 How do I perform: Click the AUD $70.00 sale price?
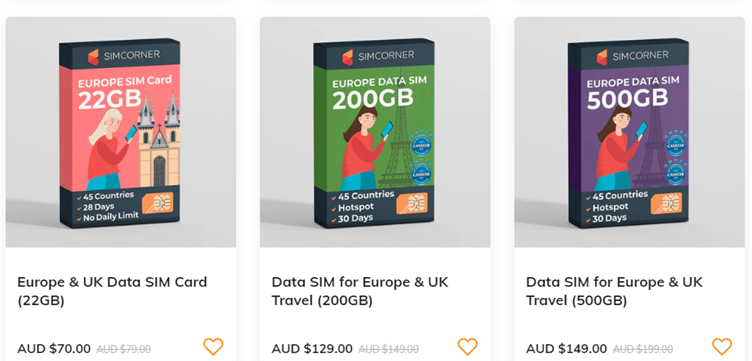[54, 349]
